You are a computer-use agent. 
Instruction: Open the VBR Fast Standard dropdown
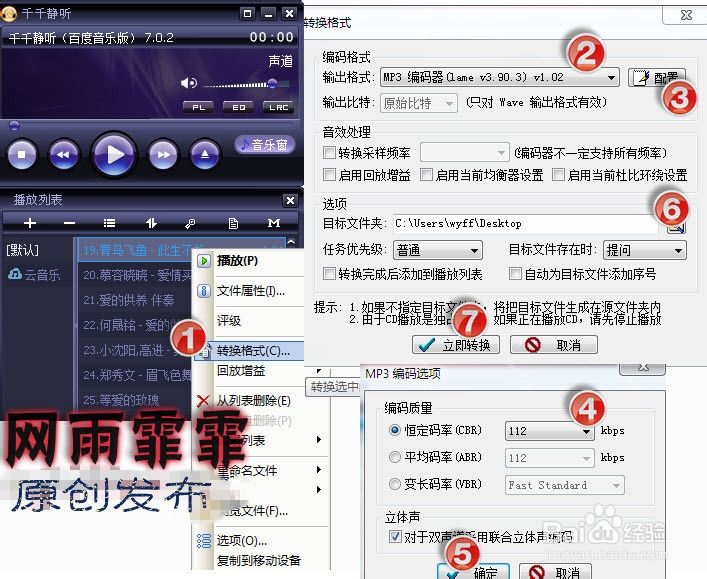click(565, 485)
